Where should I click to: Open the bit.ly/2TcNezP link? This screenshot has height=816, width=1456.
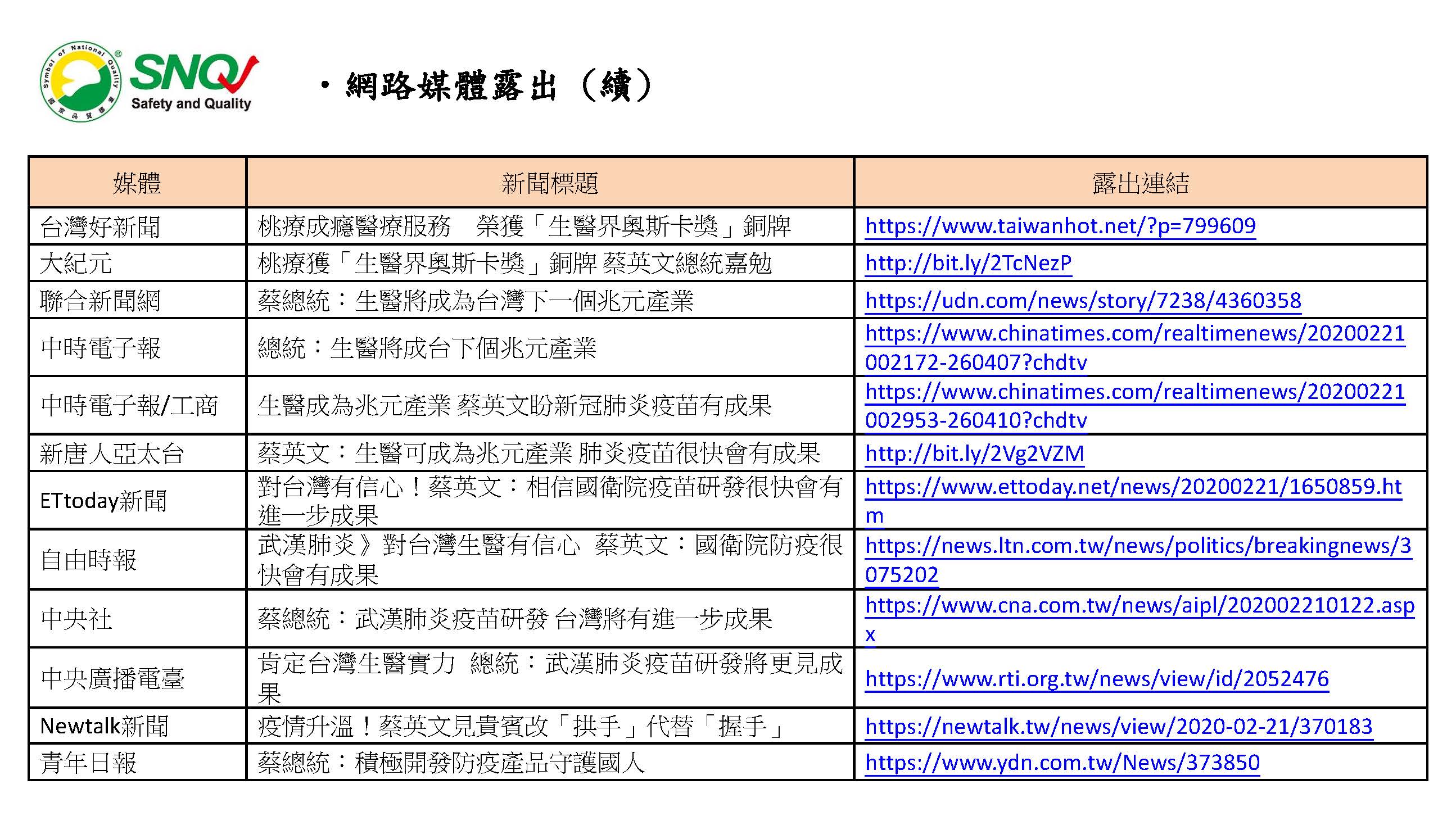968,263
